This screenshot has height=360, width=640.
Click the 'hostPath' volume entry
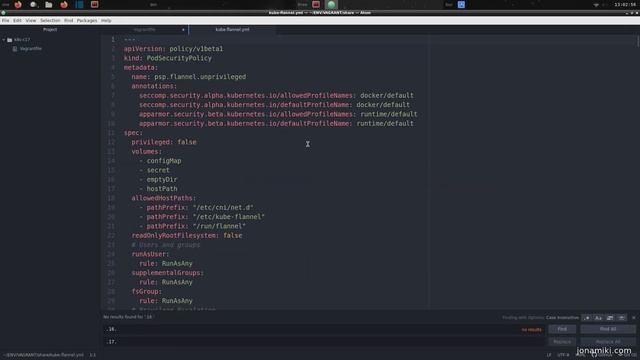162,189
